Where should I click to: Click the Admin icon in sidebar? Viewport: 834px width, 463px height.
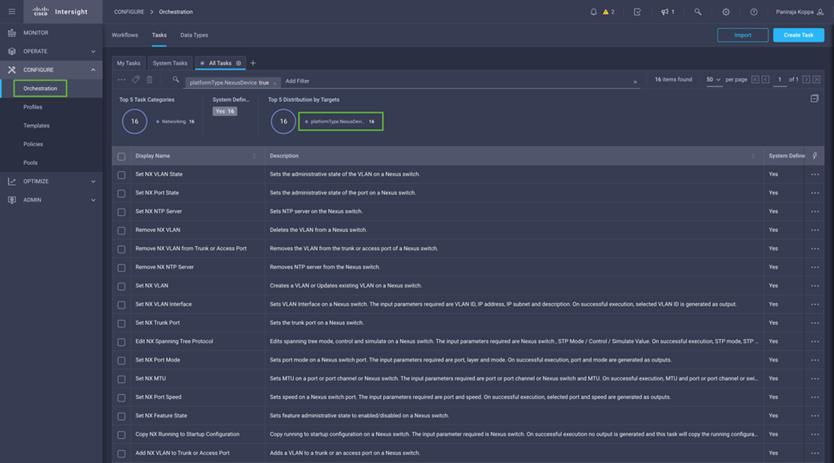[x=12, y=200]
